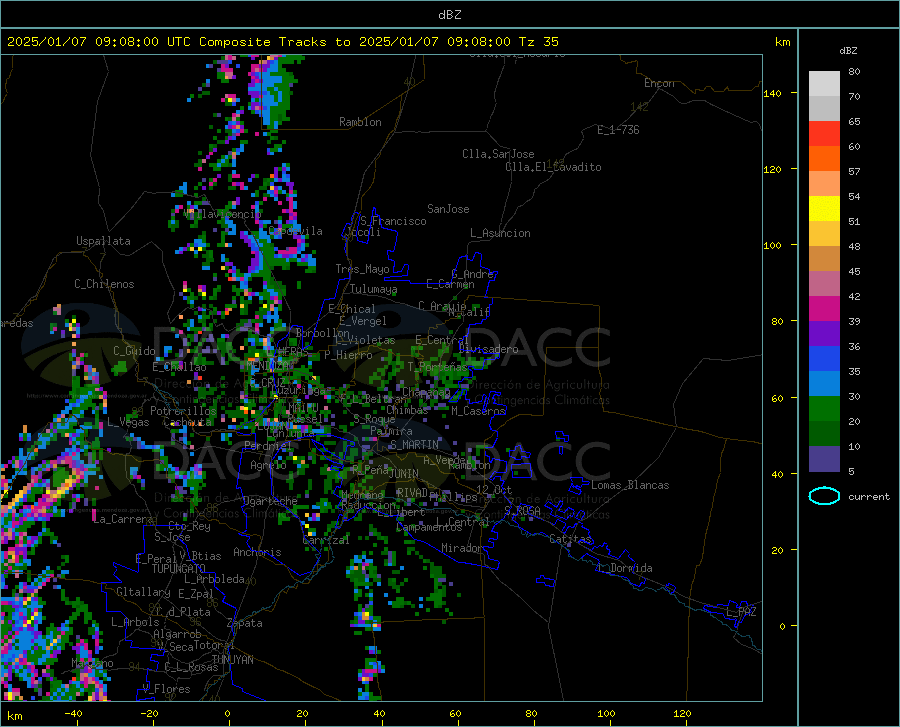
Task: Click the 'Agrelo' place label
Action: click(268, 465)
